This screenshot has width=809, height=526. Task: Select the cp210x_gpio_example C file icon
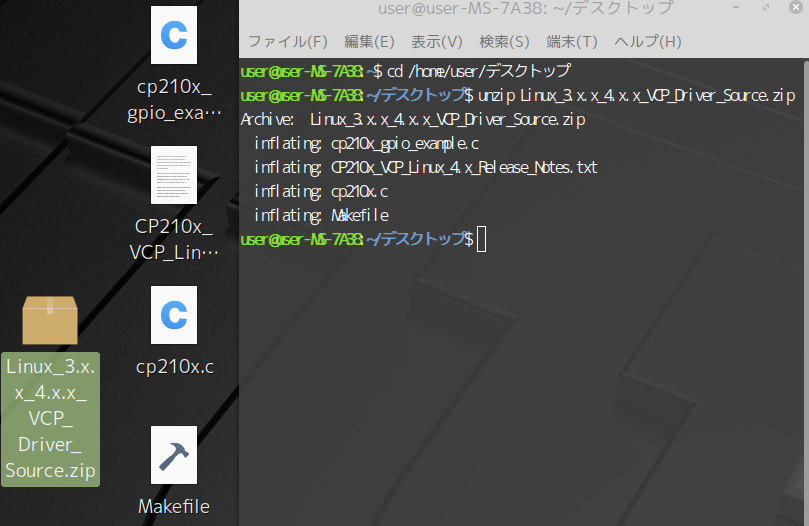(174, 35)
